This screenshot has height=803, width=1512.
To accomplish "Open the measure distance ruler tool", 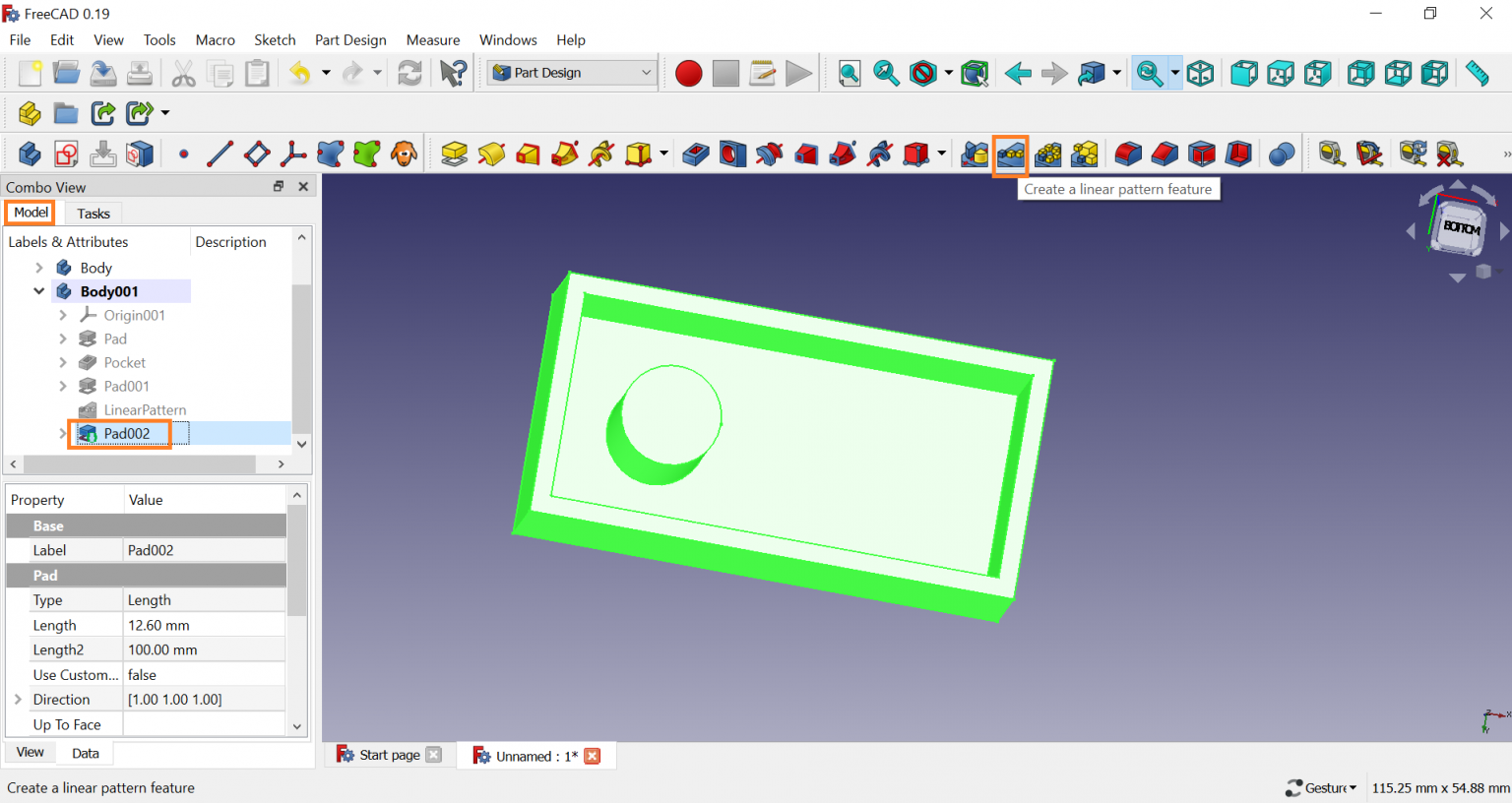I will [x=1477, y=74].
